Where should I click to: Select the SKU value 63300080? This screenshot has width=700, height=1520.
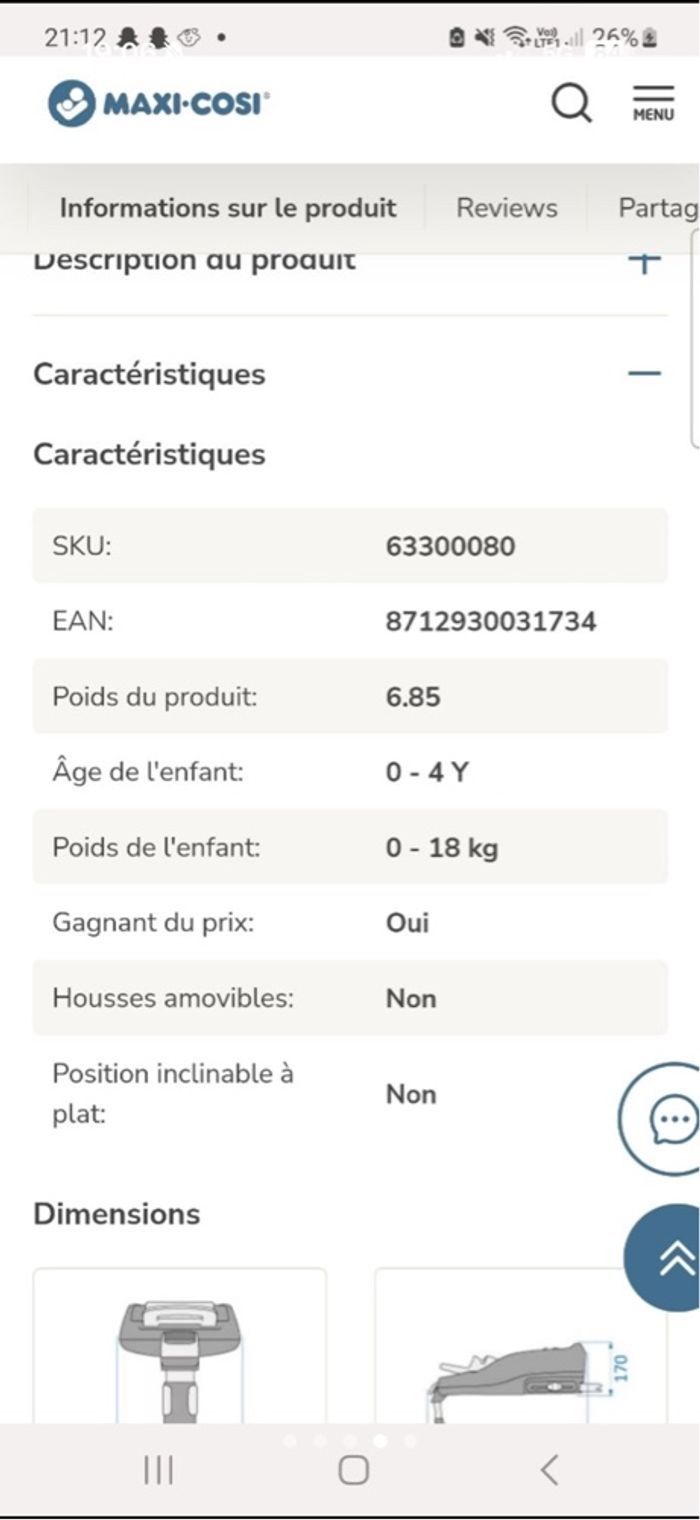point(450,546)
